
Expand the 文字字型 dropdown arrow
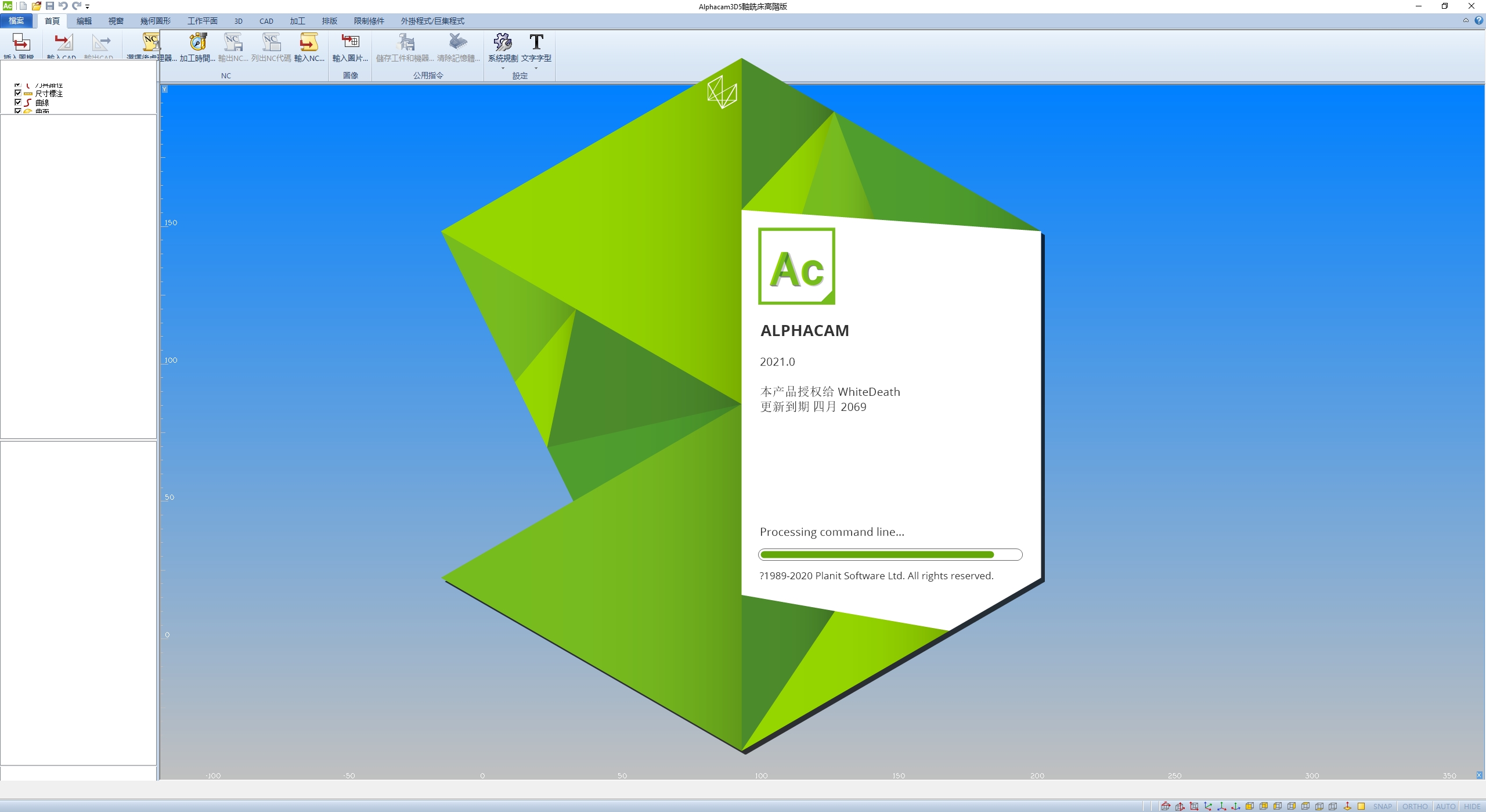(x=536, y=68)
